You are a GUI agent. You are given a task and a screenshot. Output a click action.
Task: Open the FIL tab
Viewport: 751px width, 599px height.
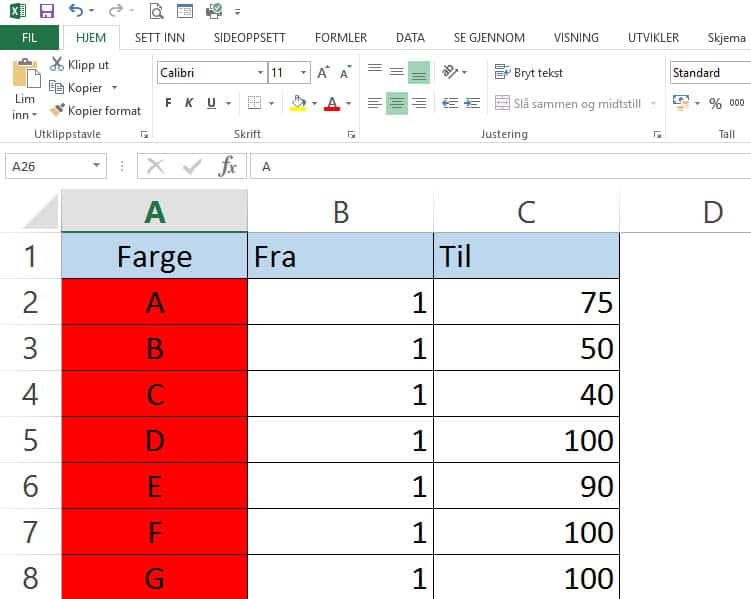[29, 37]
